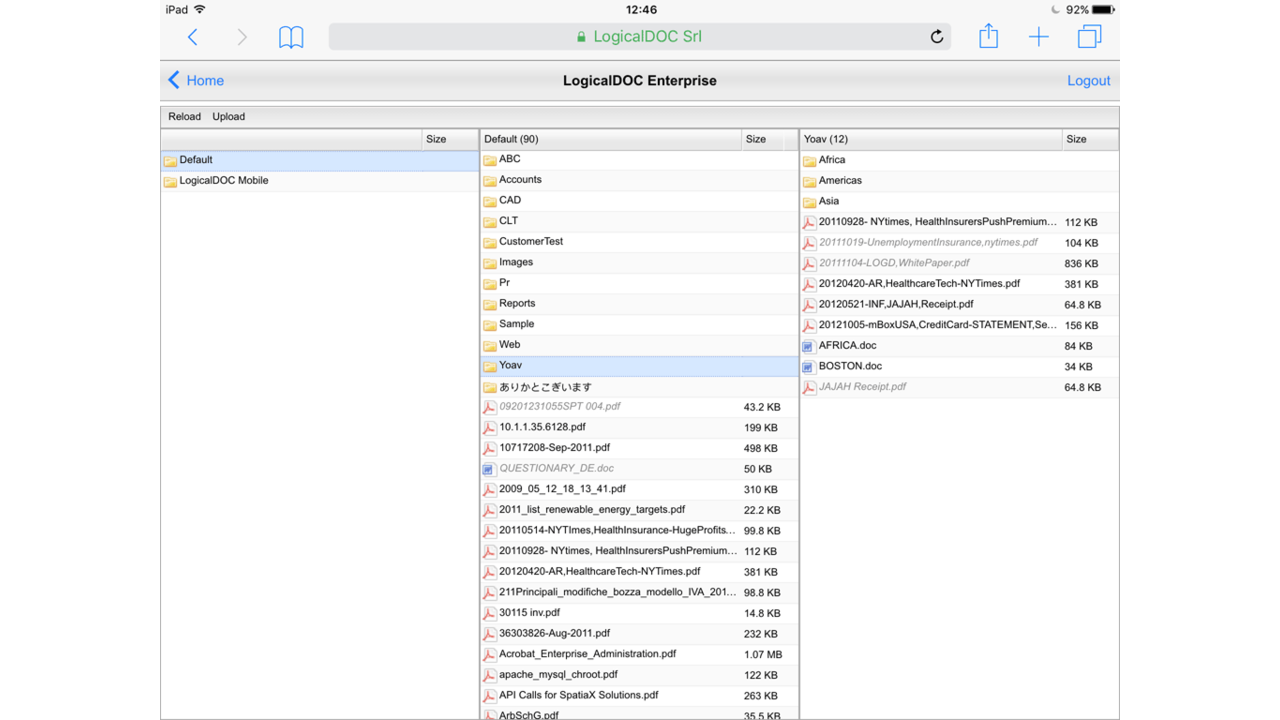
Task: Click the Safari tab overview icon
Action: click(x=1089, y=36)
